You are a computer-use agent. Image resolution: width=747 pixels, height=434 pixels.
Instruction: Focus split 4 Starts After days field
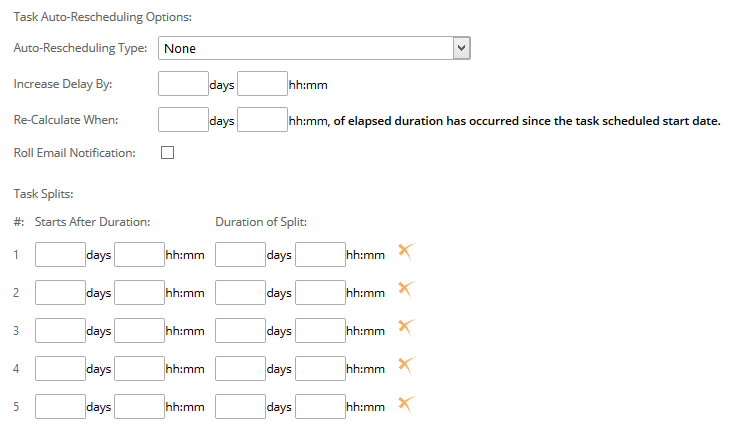click(61, 369)
